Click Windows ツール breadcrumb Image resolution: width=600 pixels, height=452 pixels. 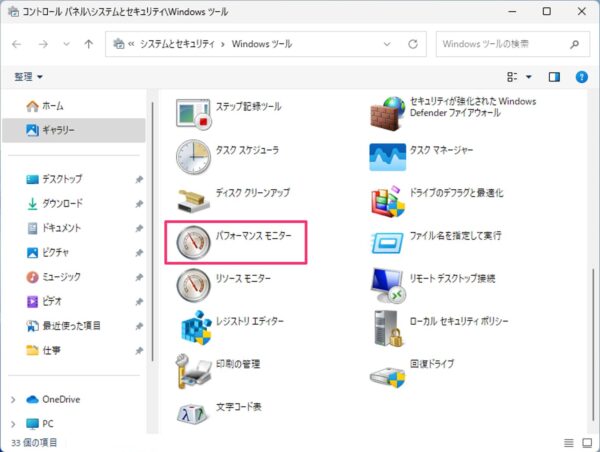pos(262,44)
